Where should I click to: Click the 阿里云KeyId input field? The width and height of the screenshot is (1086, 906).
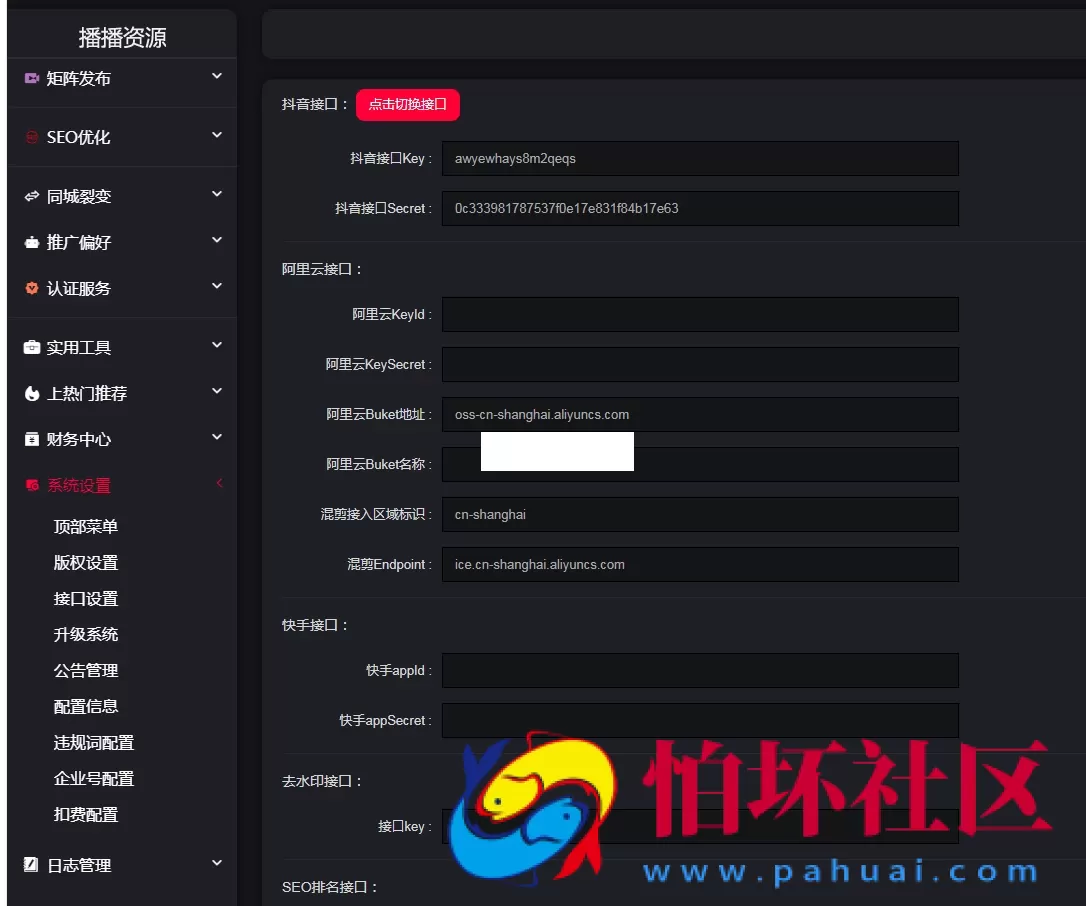click(699, 314)
